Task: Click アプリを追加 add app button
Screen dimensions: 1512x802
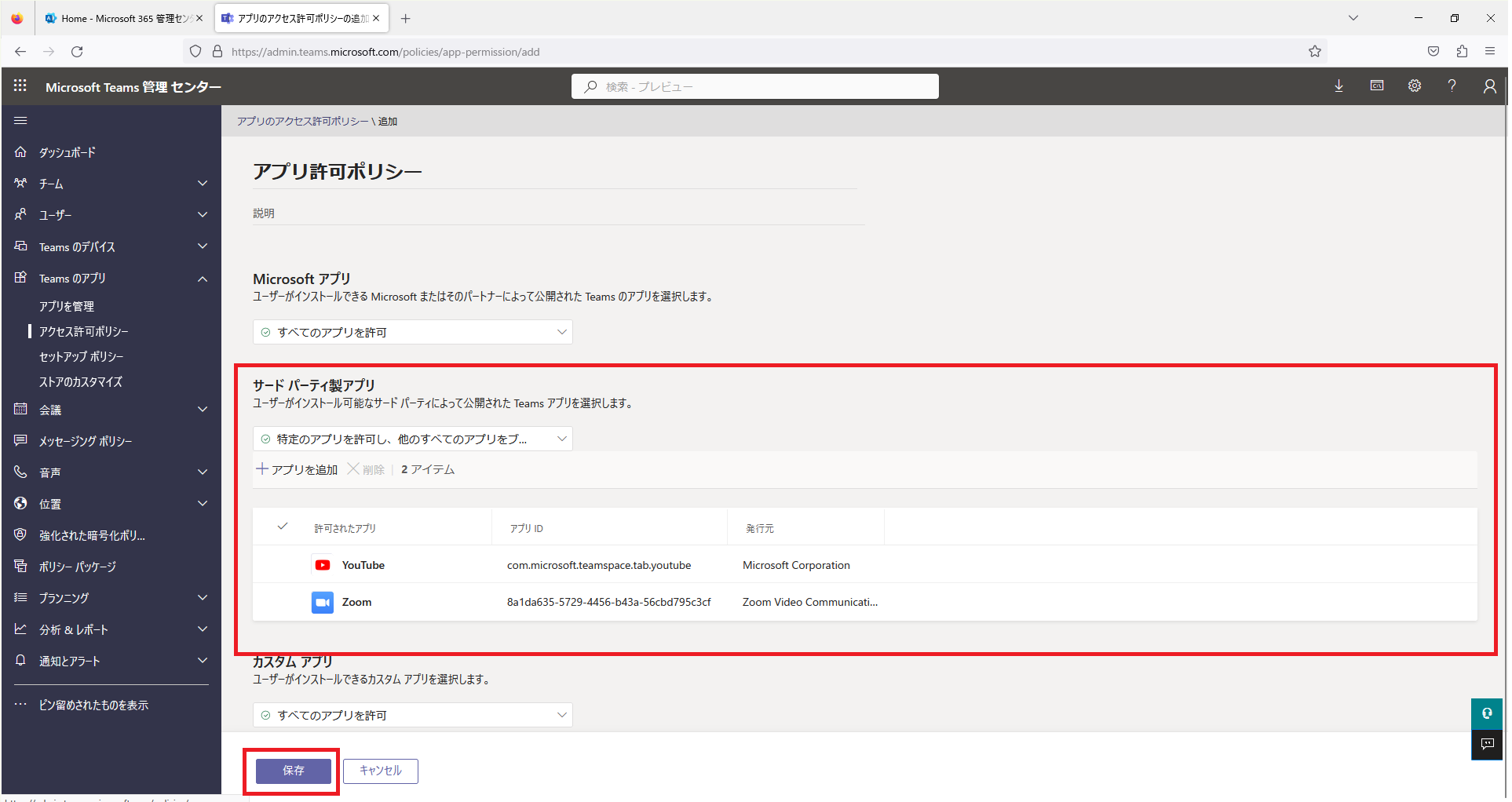Action: tap(297, 469)
